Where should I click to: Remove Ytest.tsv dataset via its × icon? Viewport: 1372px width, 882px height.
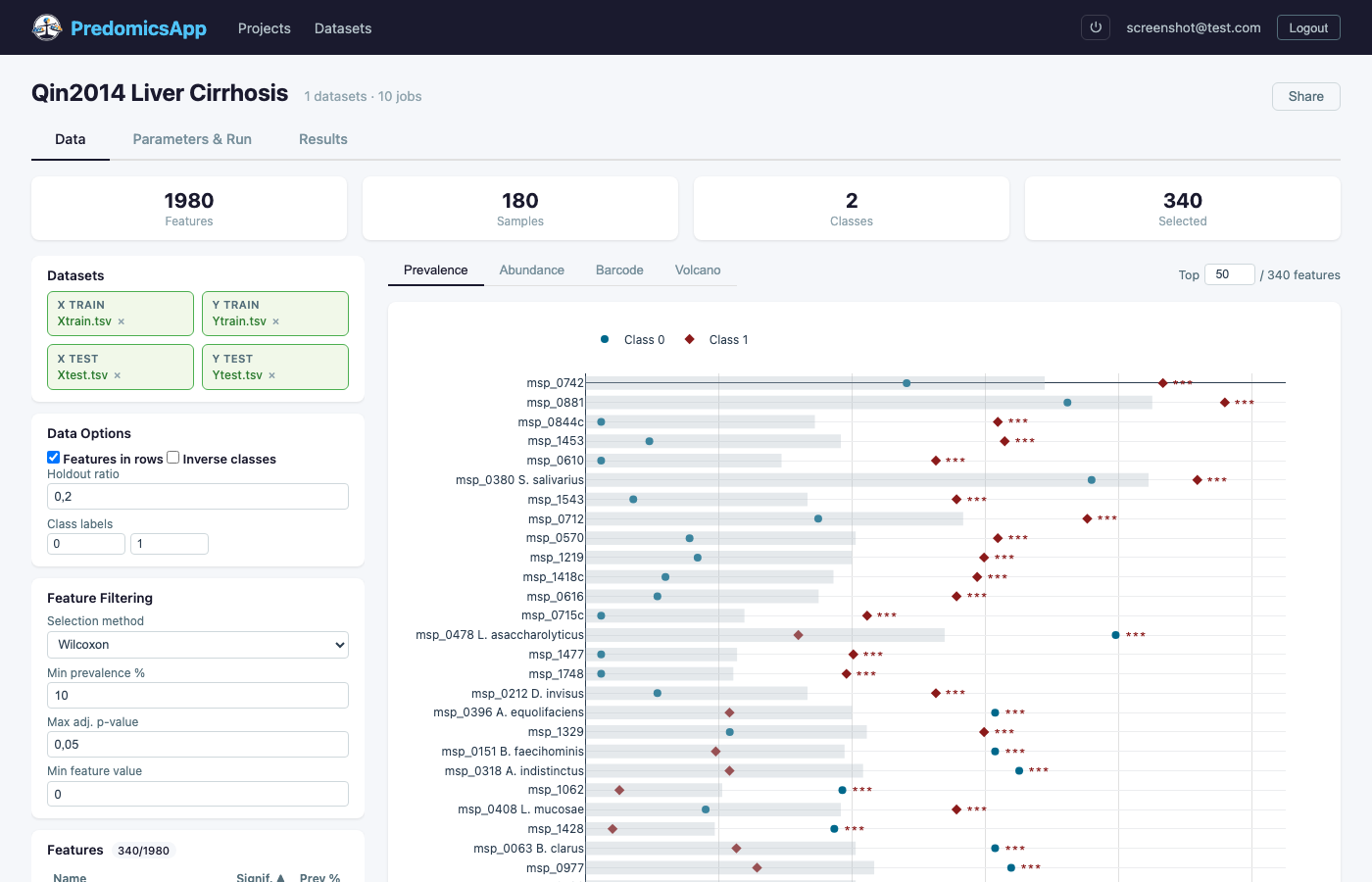(x=271, y=374)
